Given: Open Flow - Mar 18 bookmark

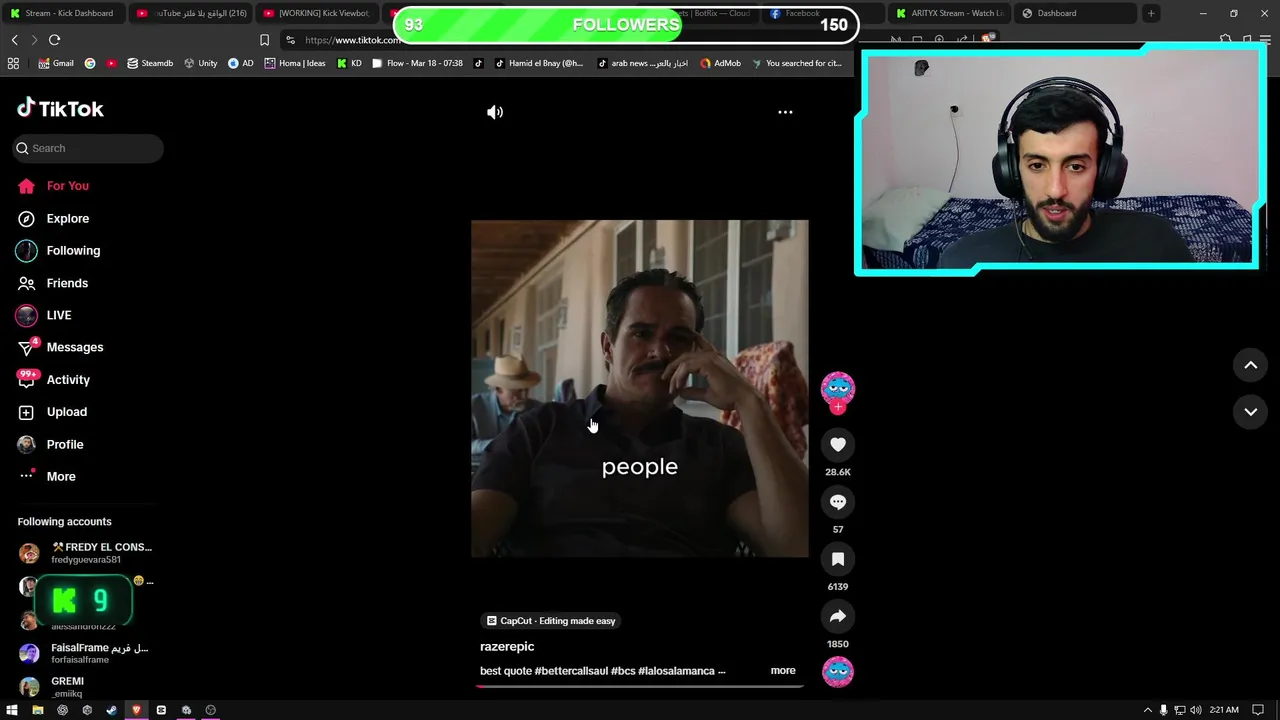Looking at the screenshot, I should click(417, 63).
